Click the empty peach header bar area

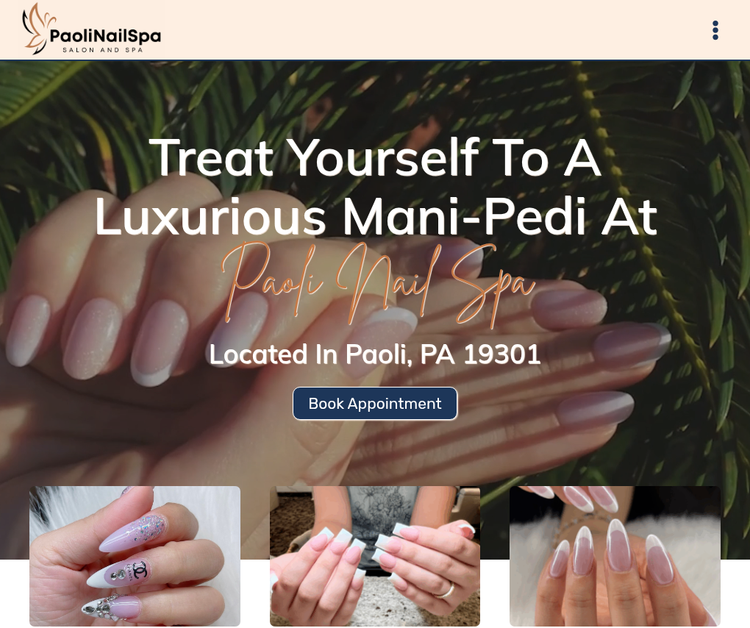(430, 30)
